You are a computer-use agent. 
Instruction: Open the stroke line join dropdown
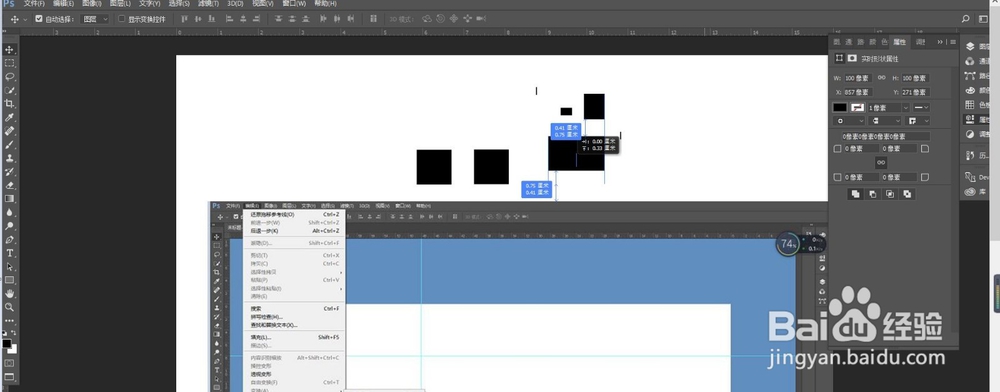(x=918, y=120)
